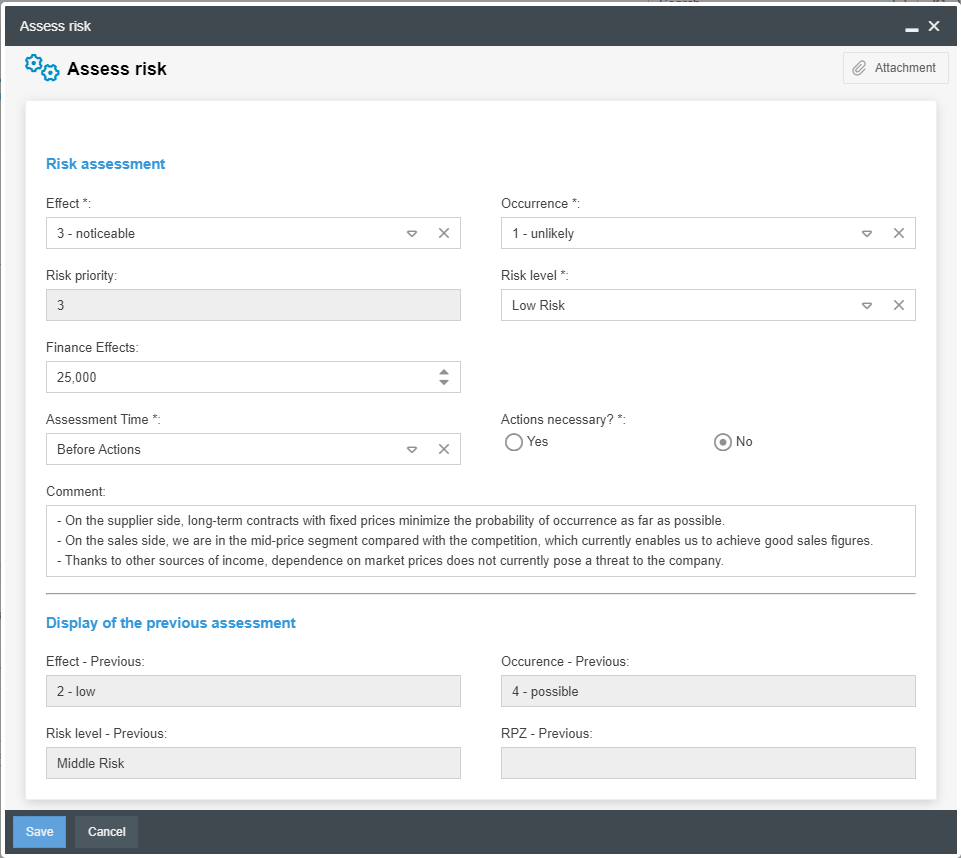Click the Cancel button

106,832
